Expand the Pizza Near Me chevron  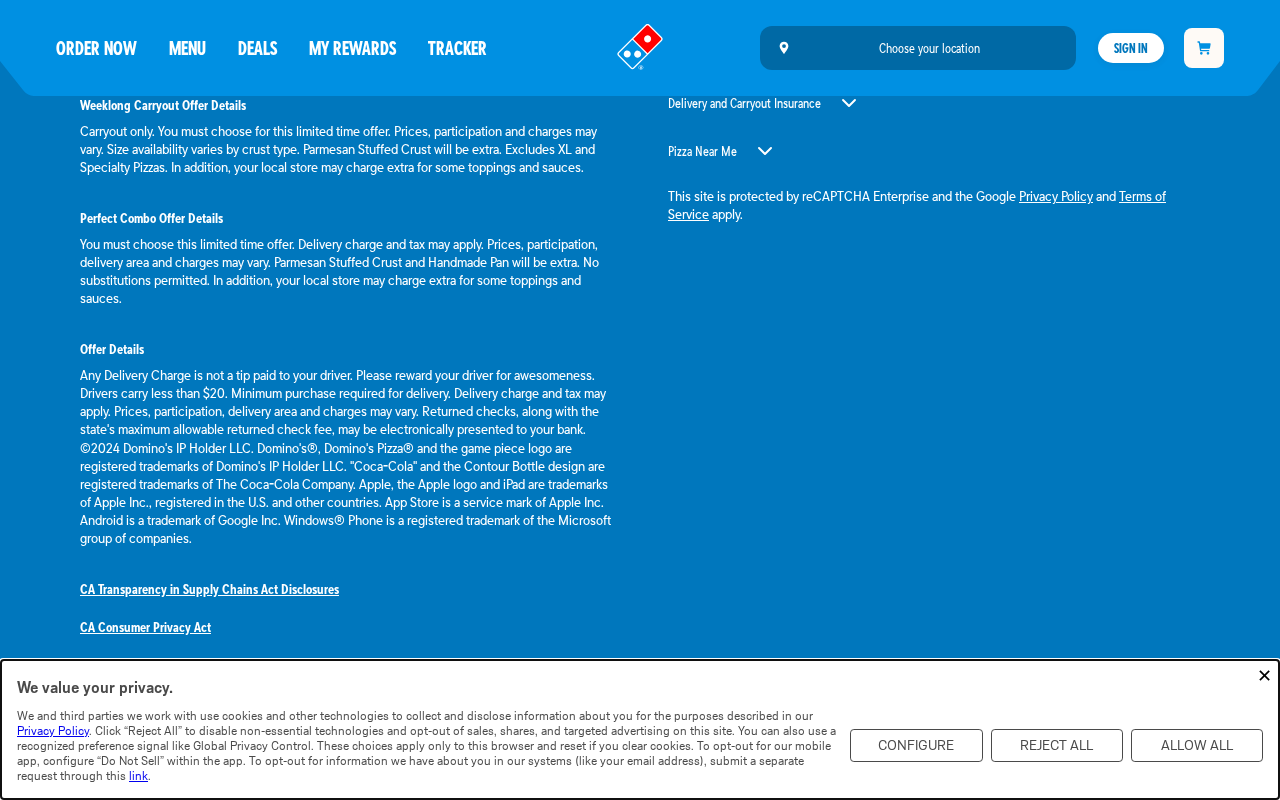tap(765, 151)
